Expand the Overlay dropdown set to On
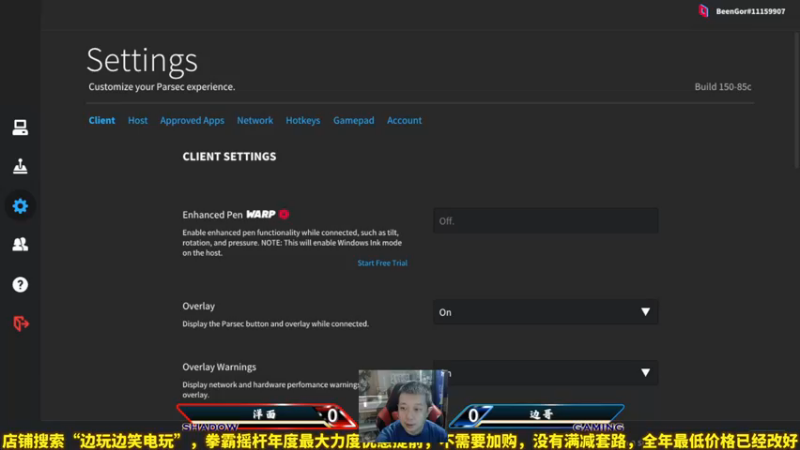The height and width of the screenshot is (450, 800). (x=545, y=312)
